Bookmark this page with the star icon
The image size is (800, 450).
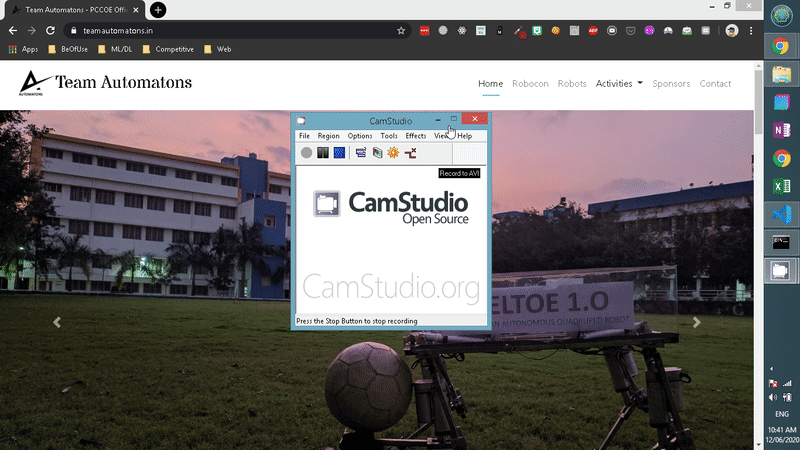pos(401,31)
